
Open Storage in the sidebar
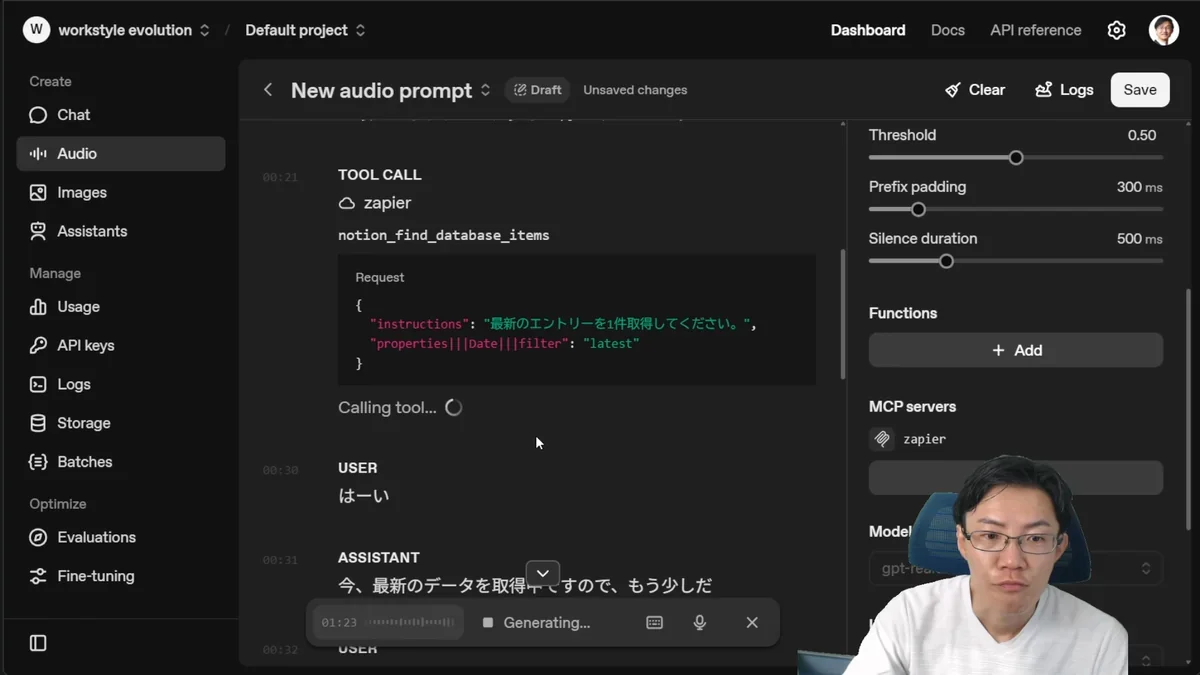pos(121,423)
